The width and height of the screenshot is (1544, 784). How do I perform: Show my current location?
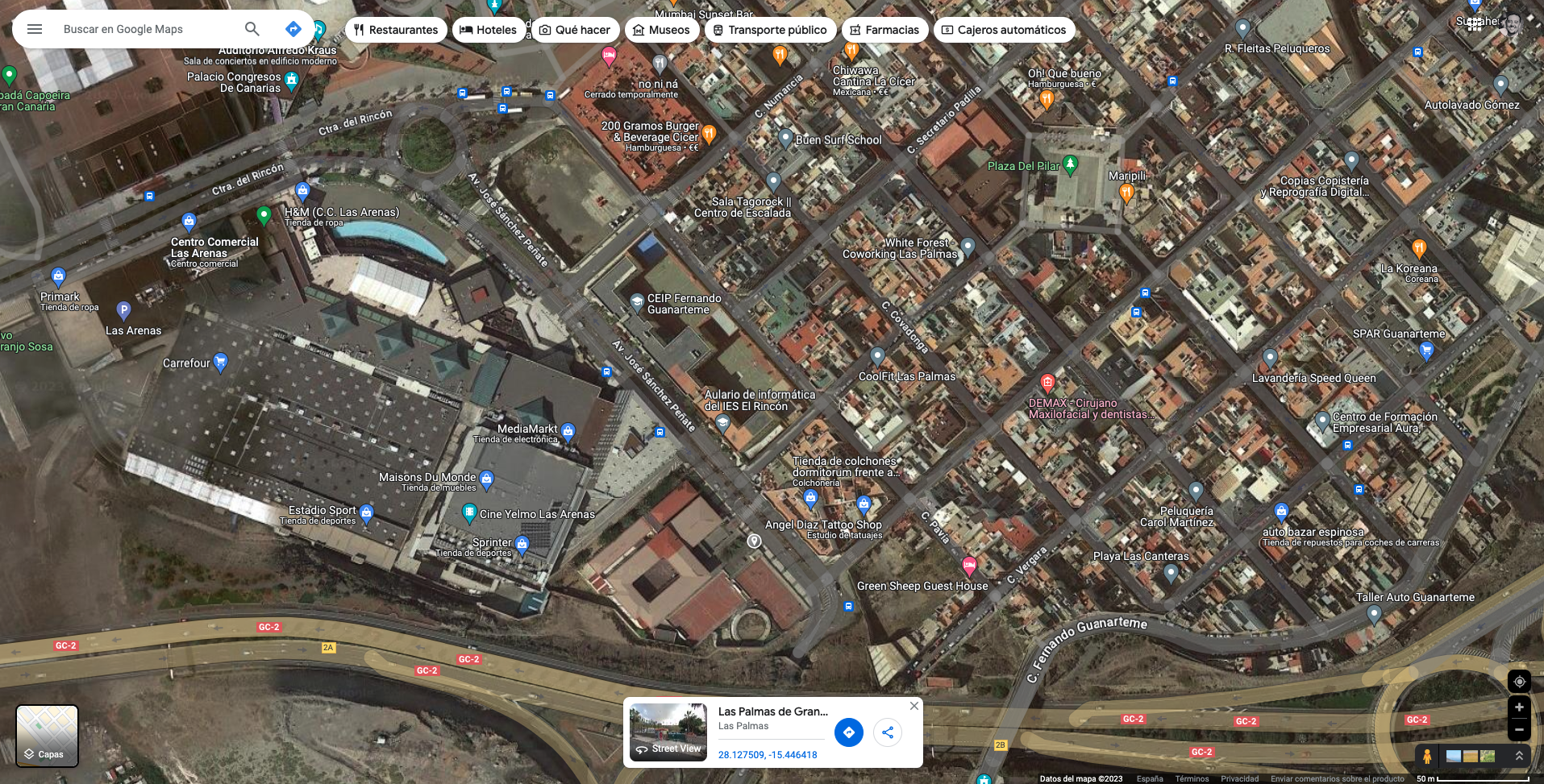tap(1519, 682)
